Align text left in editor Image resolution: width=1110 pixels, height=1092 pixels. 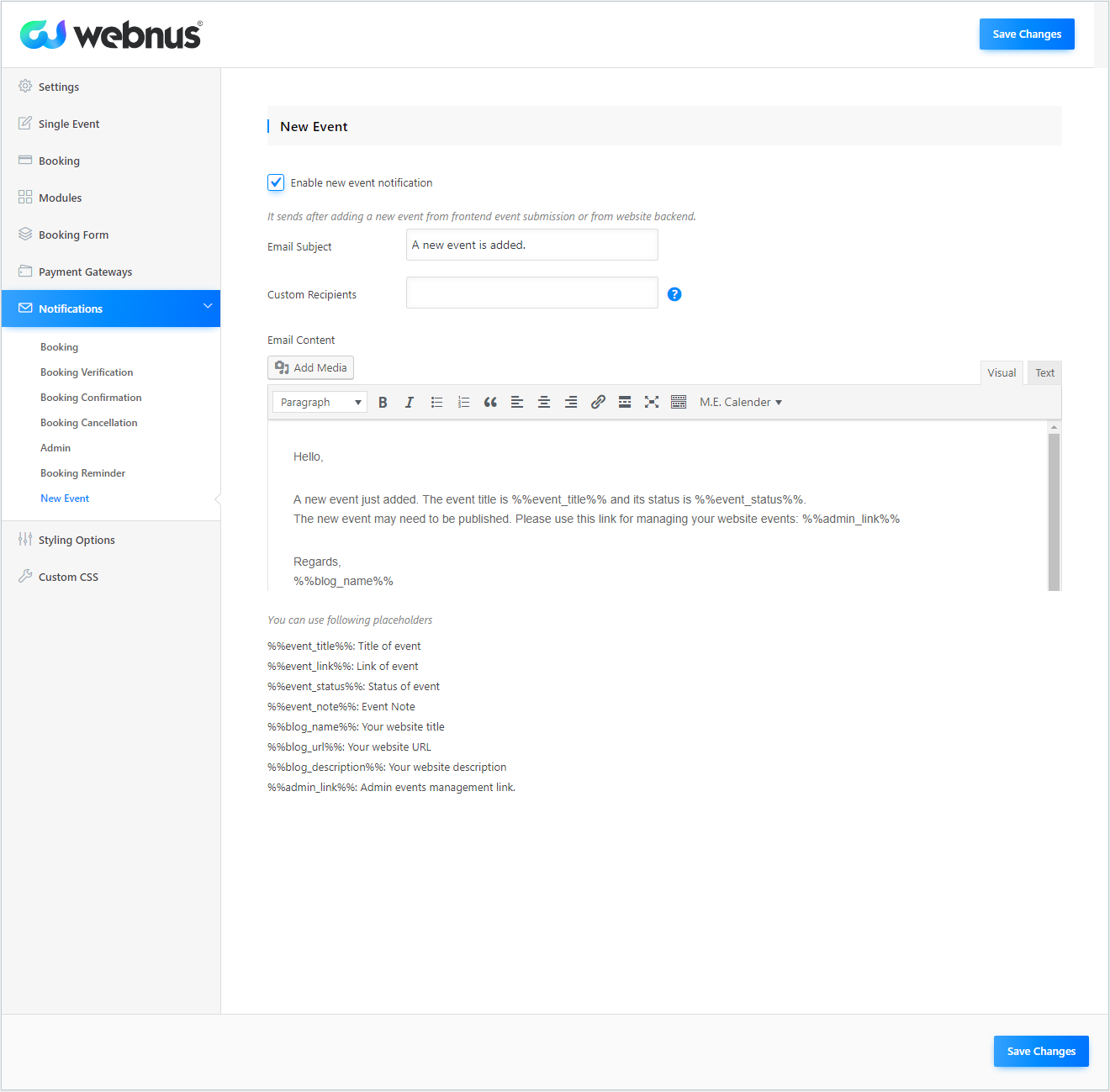tap(517, 403)
